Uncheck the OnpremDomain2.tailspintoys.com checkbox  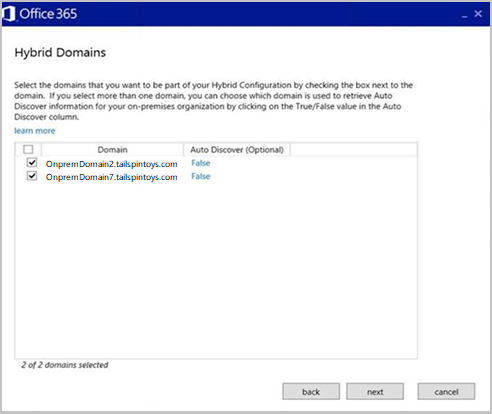(32, 163)
